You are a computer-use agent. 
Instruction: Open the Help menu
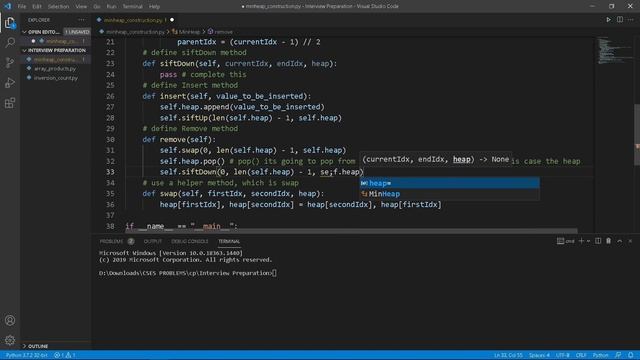pos(154,7)
